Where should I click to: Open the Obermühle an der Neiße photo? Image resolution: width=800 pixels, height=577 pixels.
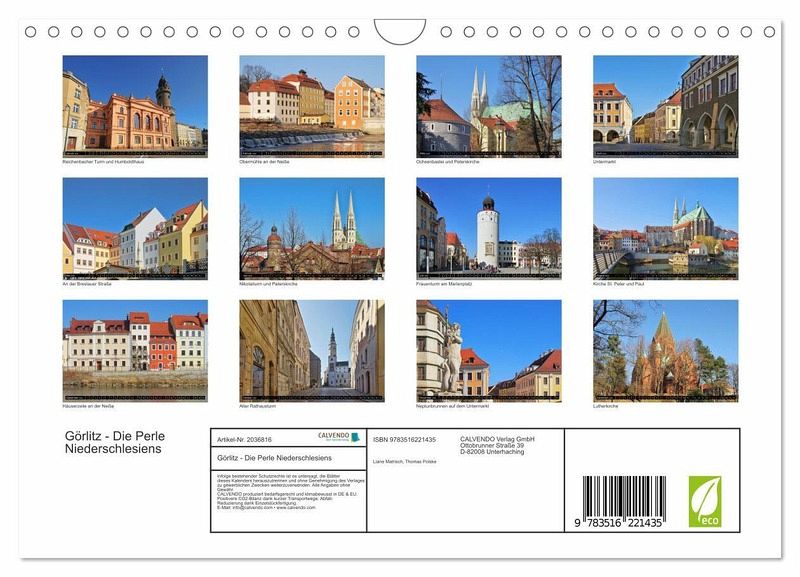pyautogui.click(x=312, y=106)
